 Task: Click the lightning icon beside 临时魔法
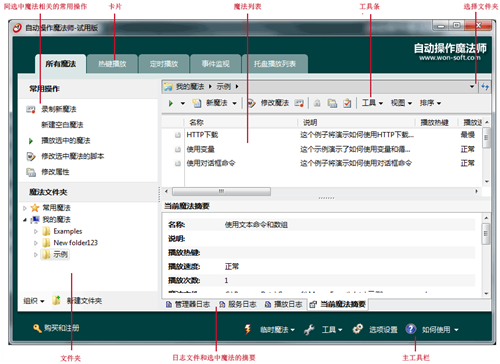[x=248, y=329]
